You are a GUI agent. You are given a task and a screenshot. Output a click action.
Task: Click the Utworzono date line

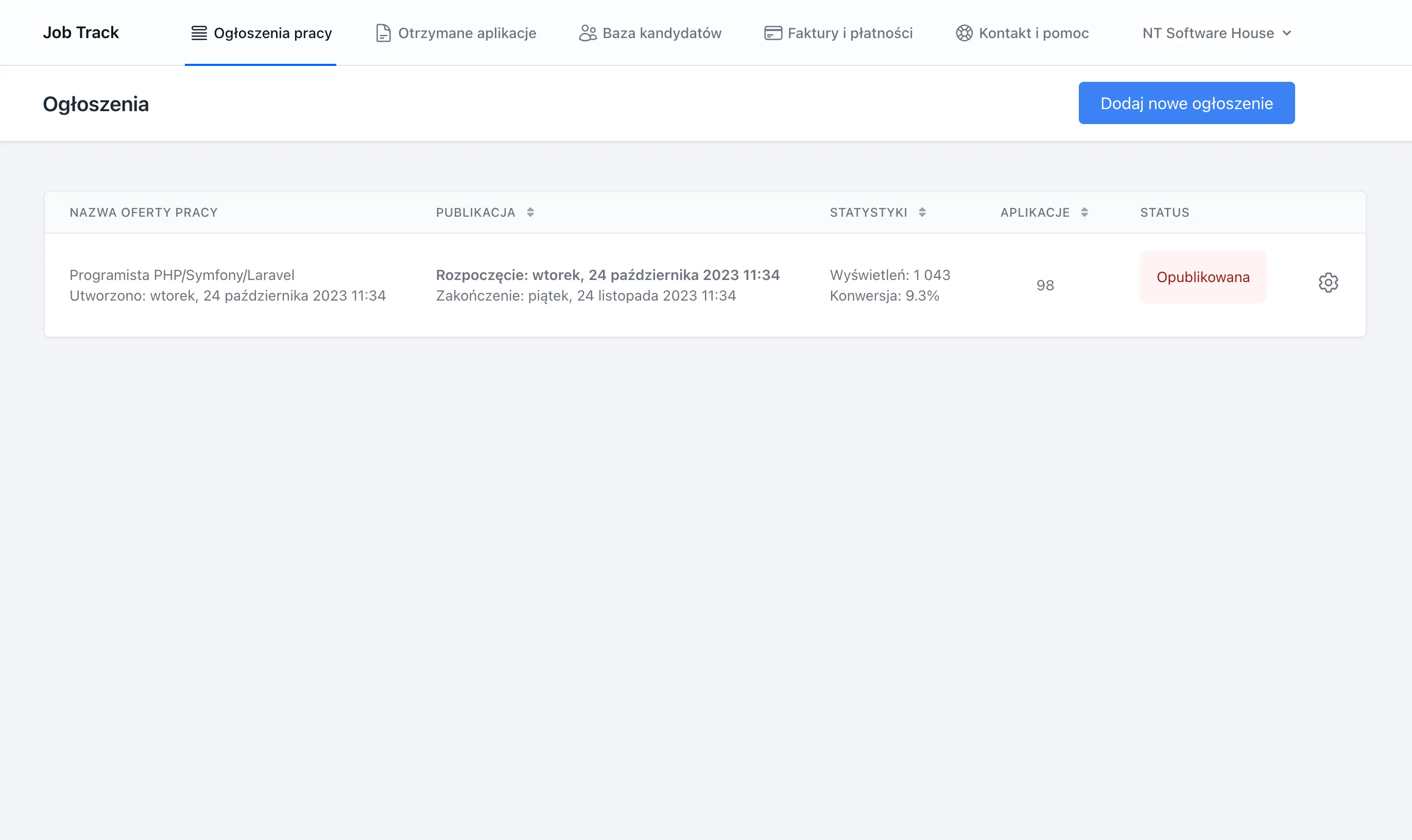click(x=228, y=296)
